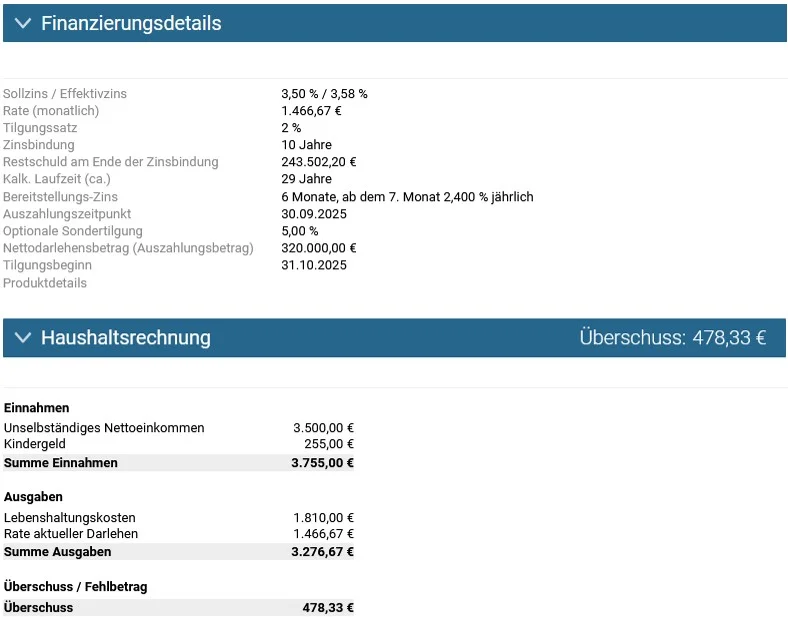Viewport: 788px width, 620px height.
Task: Select the 243.502,20 € Restschuld value
Action: [x=319, y=162]
